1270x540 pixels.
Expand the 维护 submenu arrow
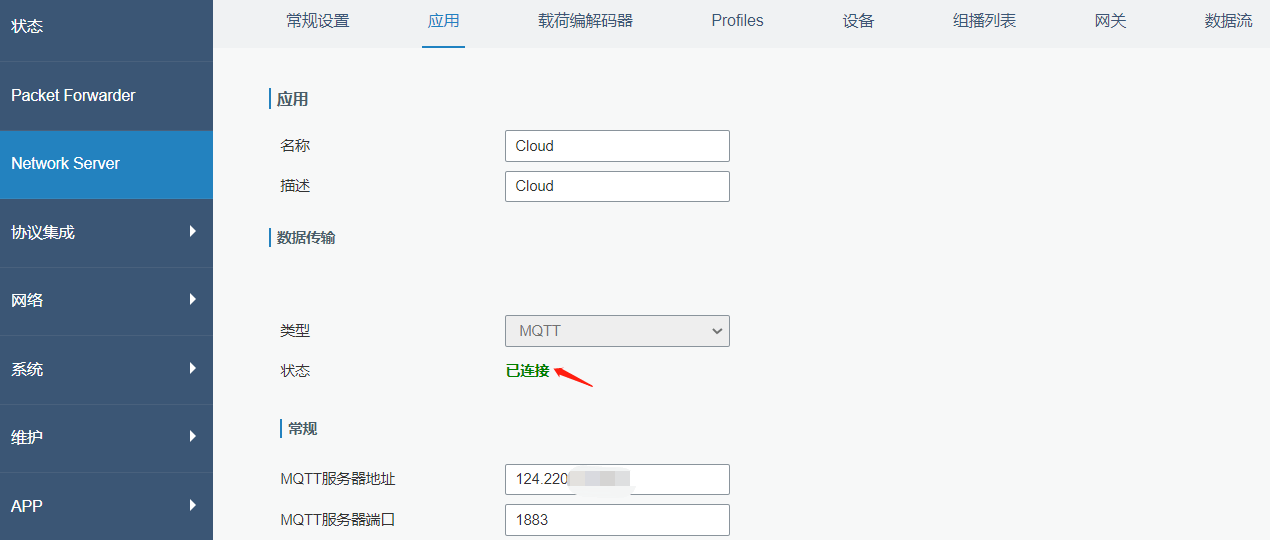(193, 436)
